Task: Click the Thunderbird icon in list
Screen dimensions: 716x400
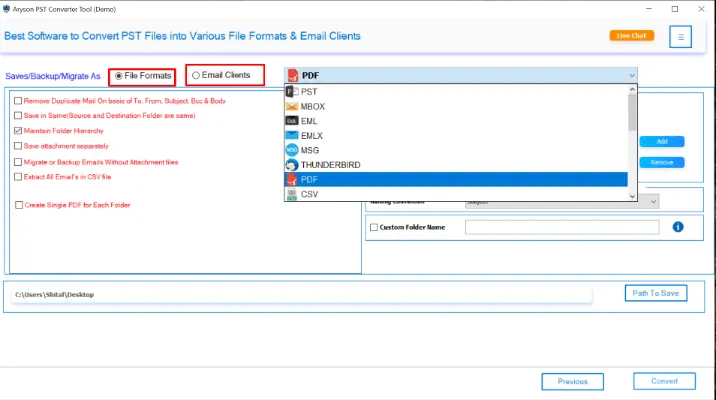Action: pyautogui.click(x=292, y=165)
